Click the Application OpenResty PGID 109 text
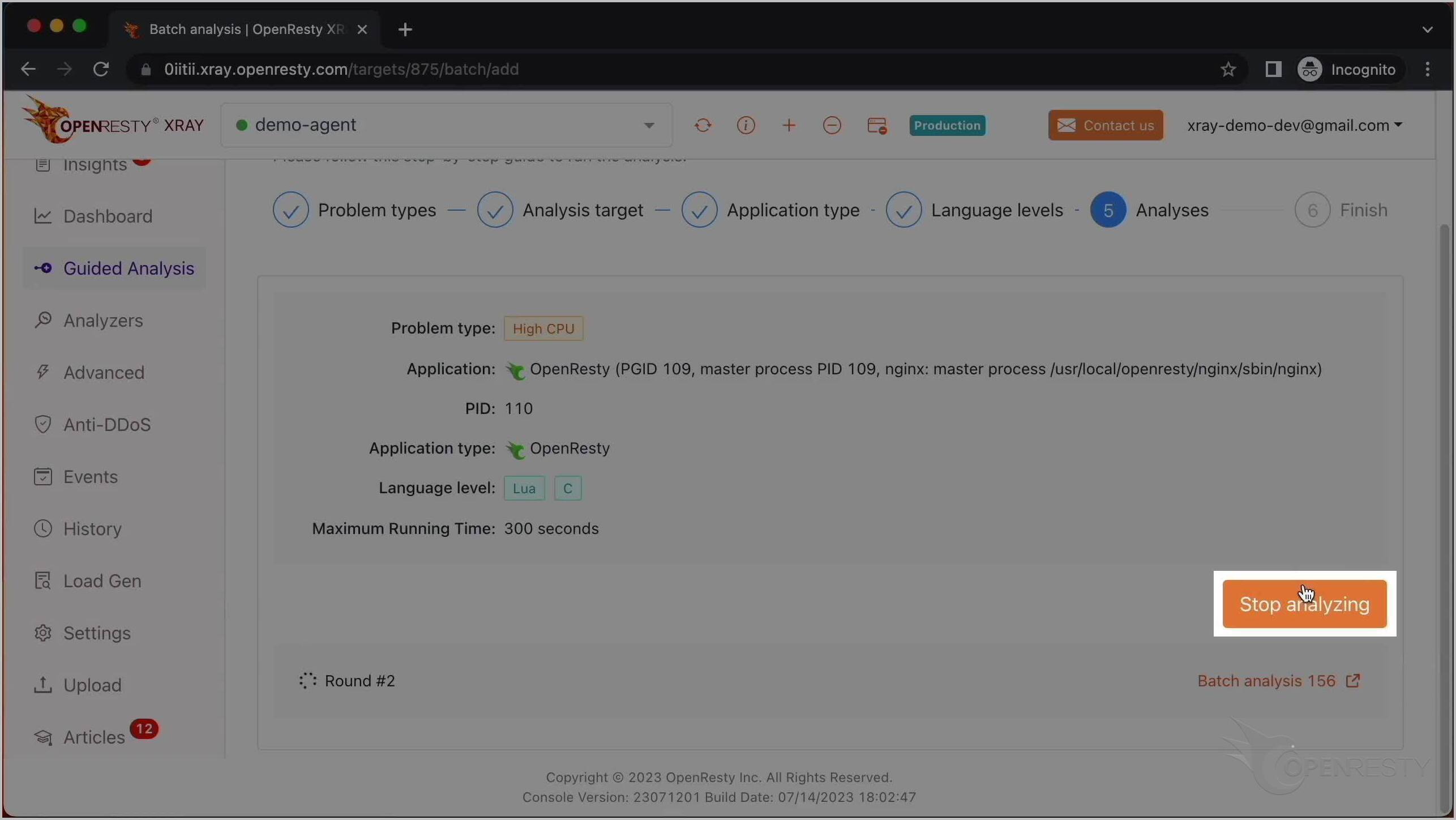1456x820 pixels. tap(926, 369)
